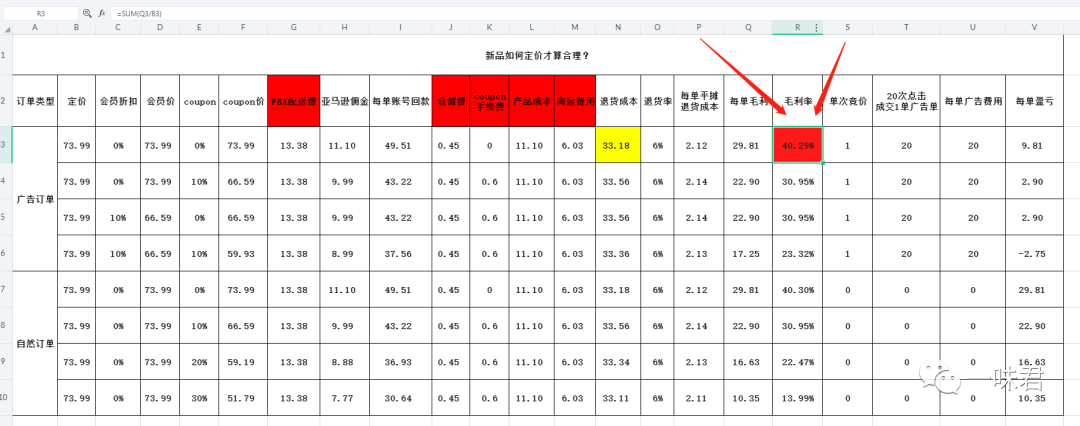This screenshot has width=1080, height=426.
Task: Click the 36.93 每单账号回款 cell
Action: click(x=401, y=362)
